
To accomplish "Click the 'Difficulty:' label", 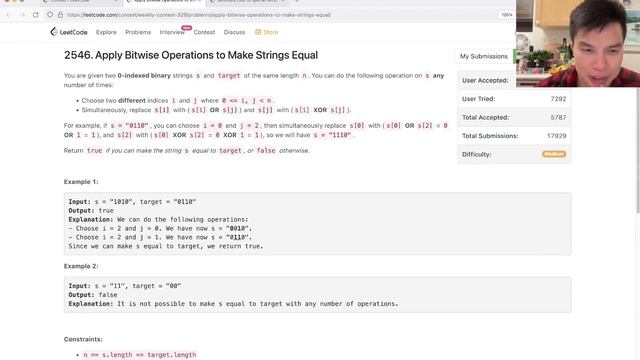I will click(476, 154).
